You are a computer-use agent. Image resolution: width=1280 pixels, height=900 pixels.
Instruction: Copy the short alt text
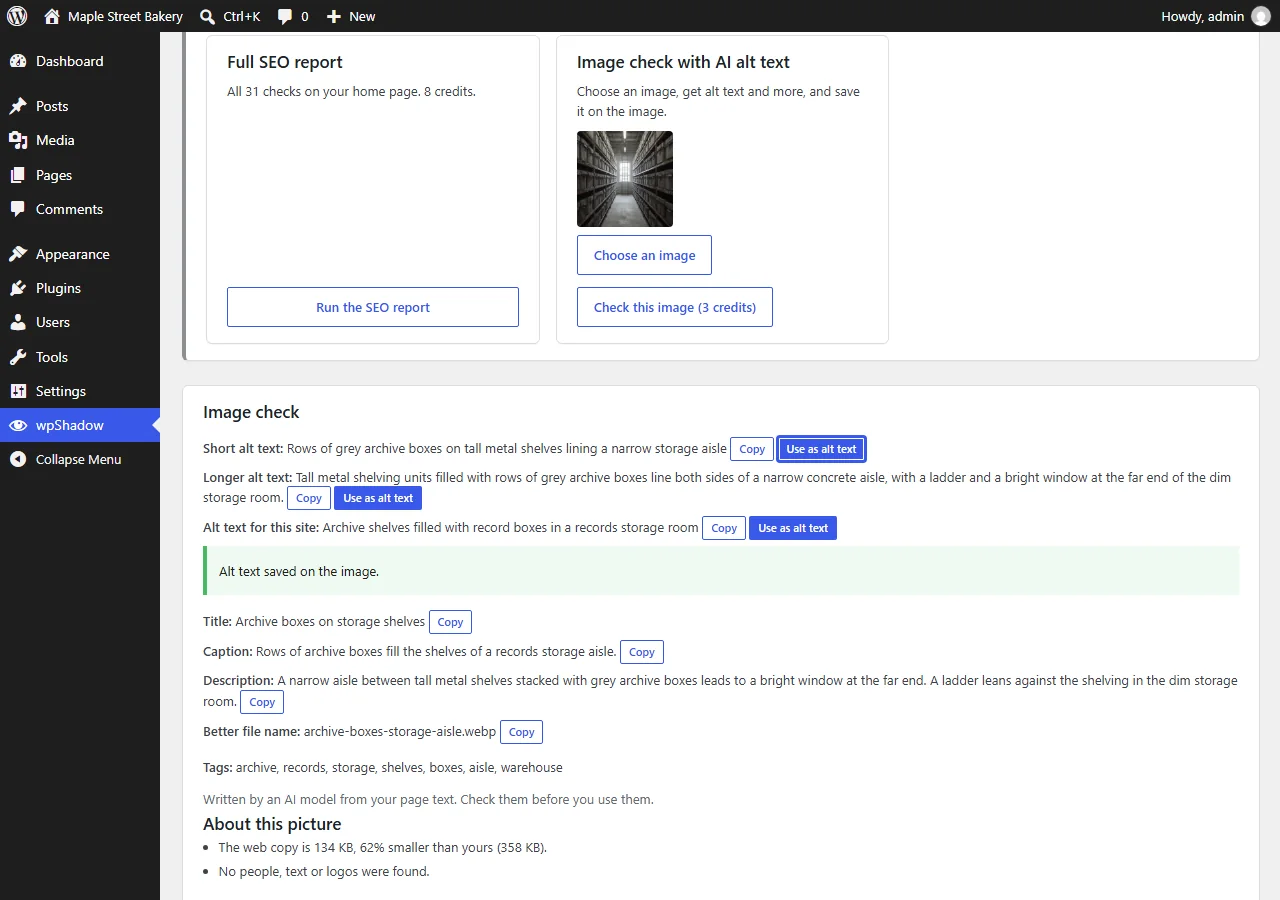752,449
